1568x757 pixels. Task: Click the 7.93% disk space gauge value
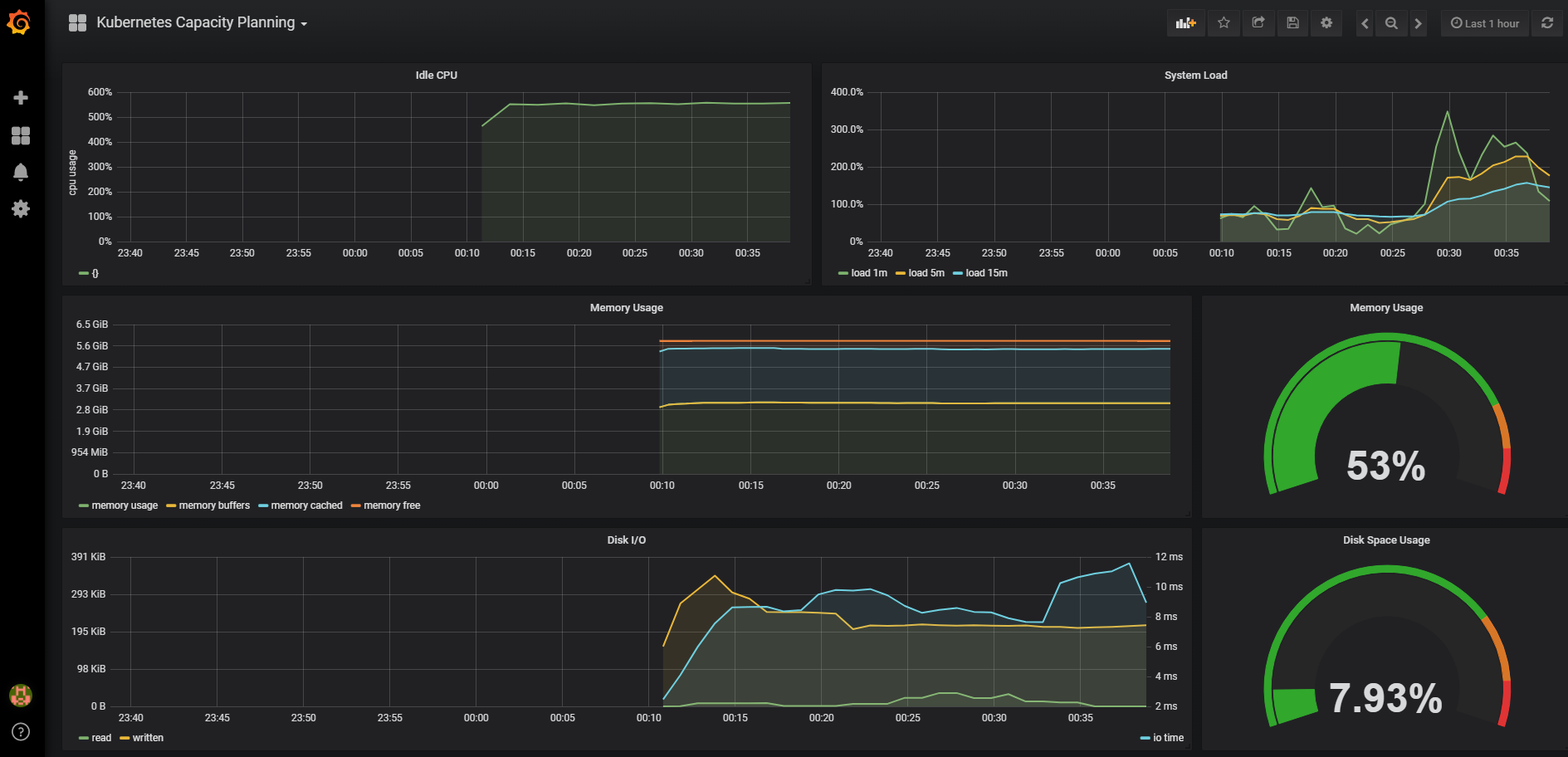click(1385, 698)
